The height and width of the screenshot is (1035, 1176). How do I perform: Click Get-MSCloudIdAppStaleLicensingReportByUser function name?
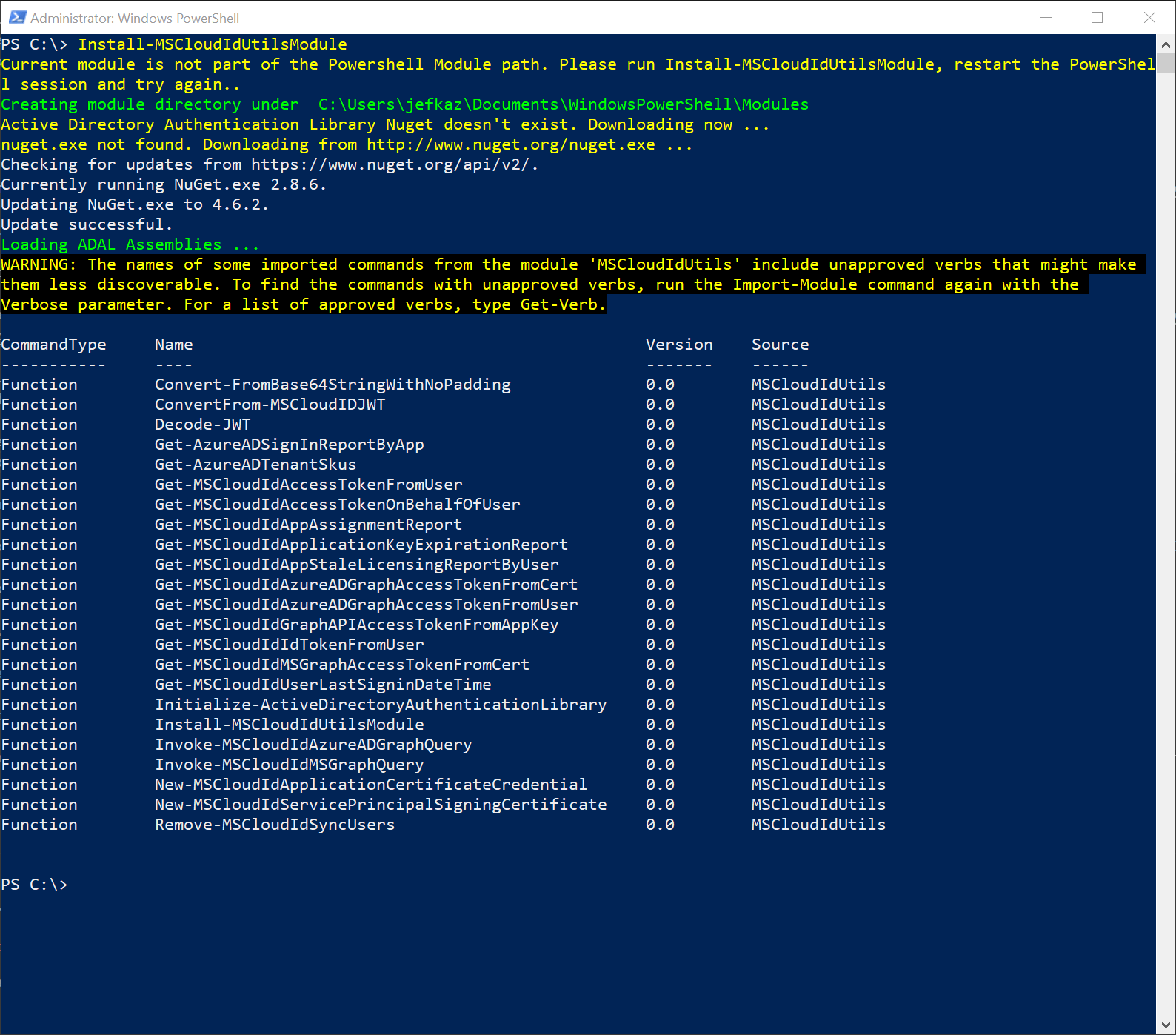pos(357,565)
